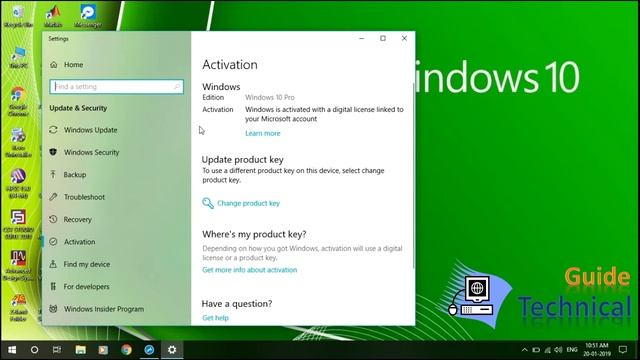Open the Windows Start menu
Screen dimensions: 640x360
point(12,350)
